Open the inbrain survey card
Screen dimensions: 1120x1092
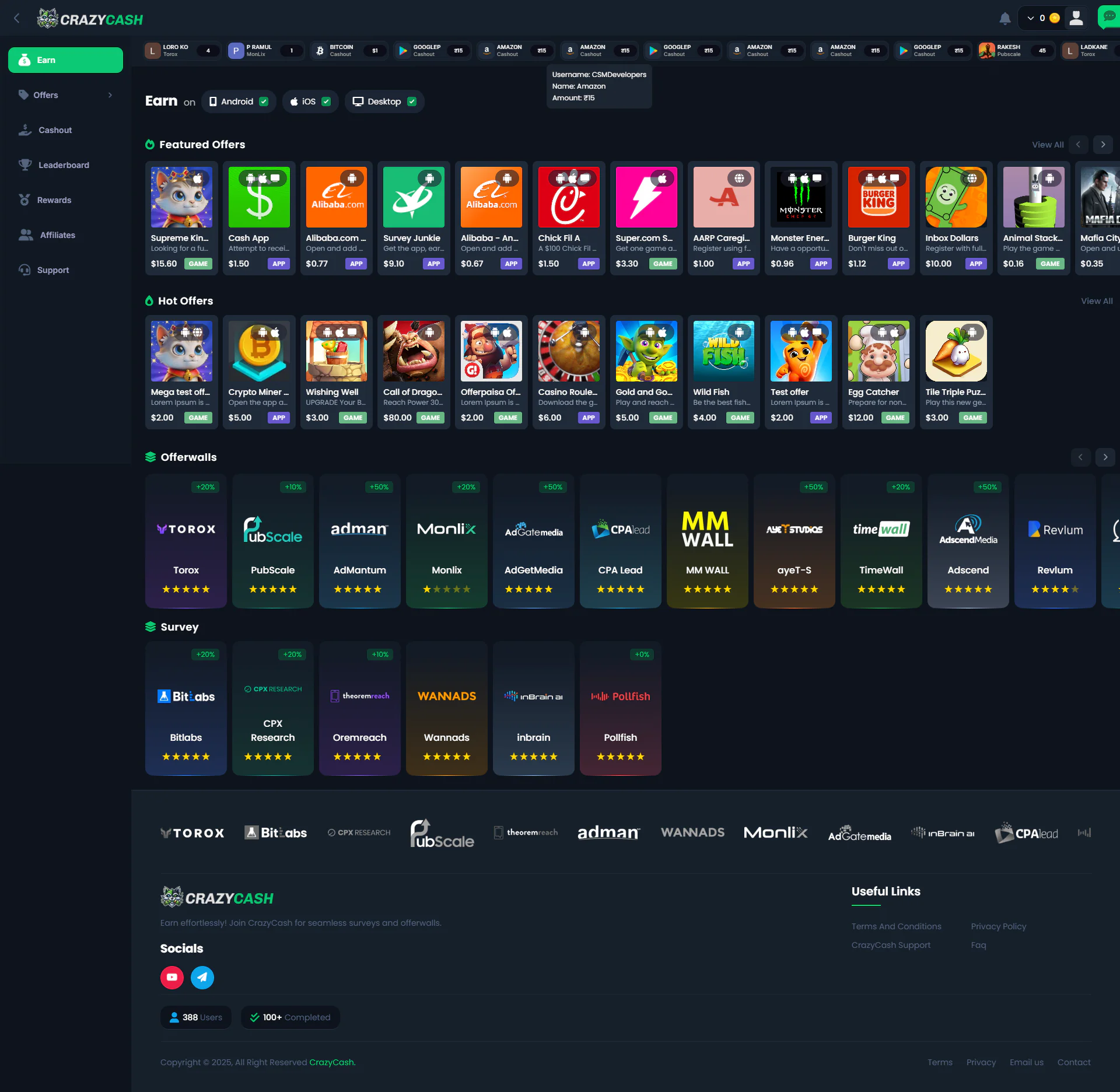[534, 708]
